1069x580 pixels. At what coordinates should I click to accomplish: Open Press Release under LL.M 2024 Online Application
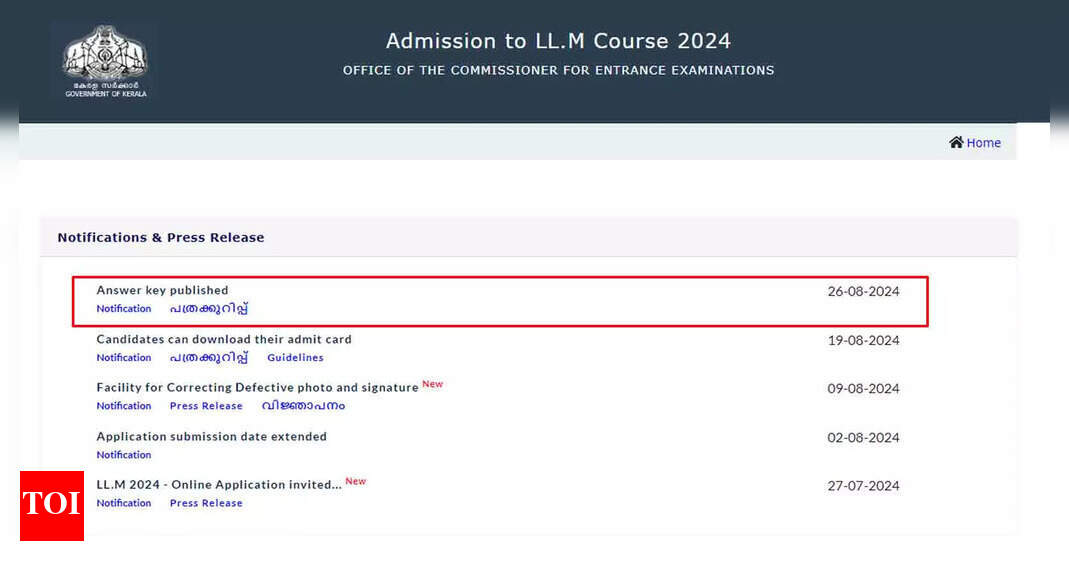(x=206, y=504)
